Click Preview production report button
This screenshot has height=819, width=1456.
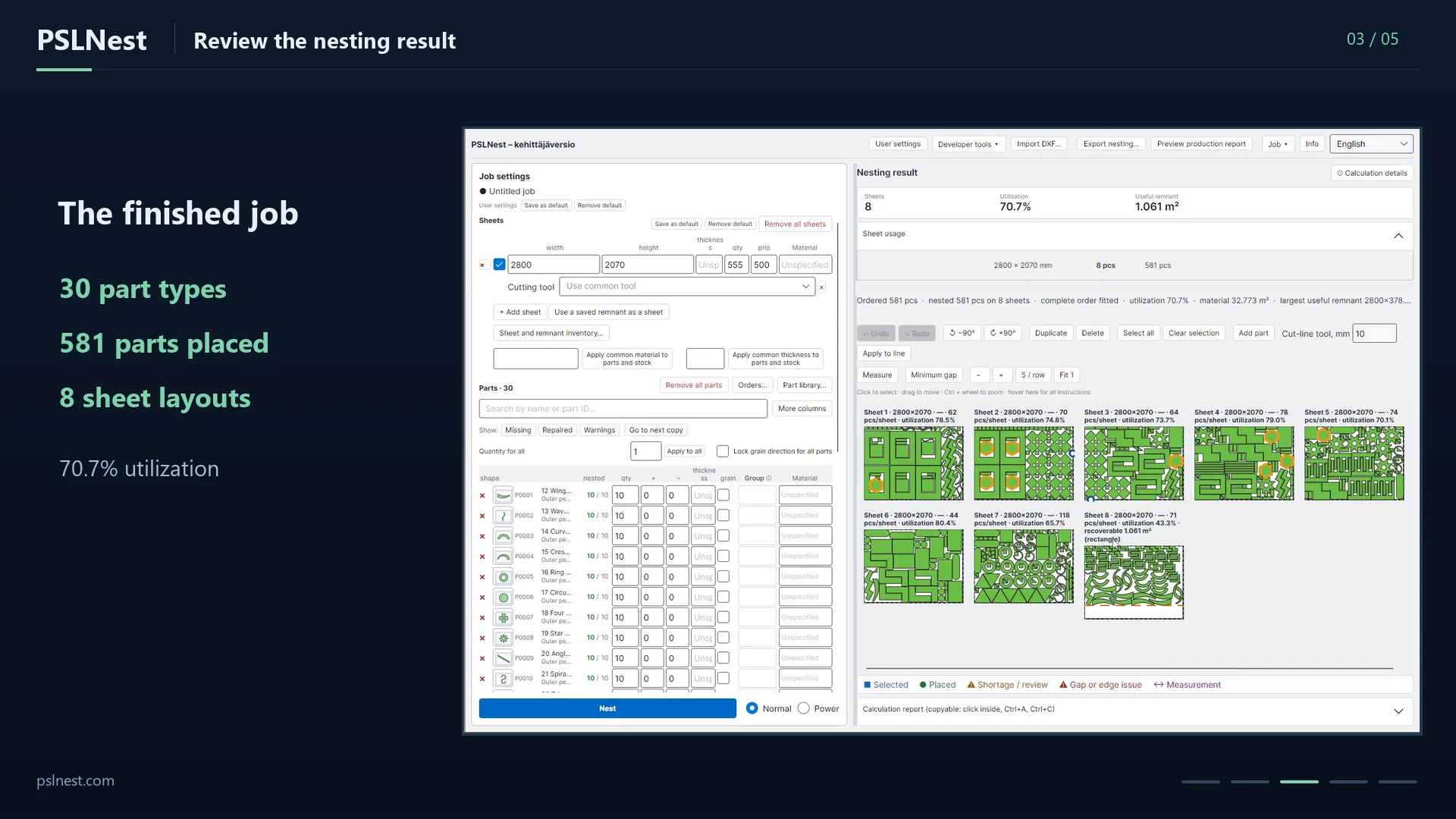tap(1201, 144)
